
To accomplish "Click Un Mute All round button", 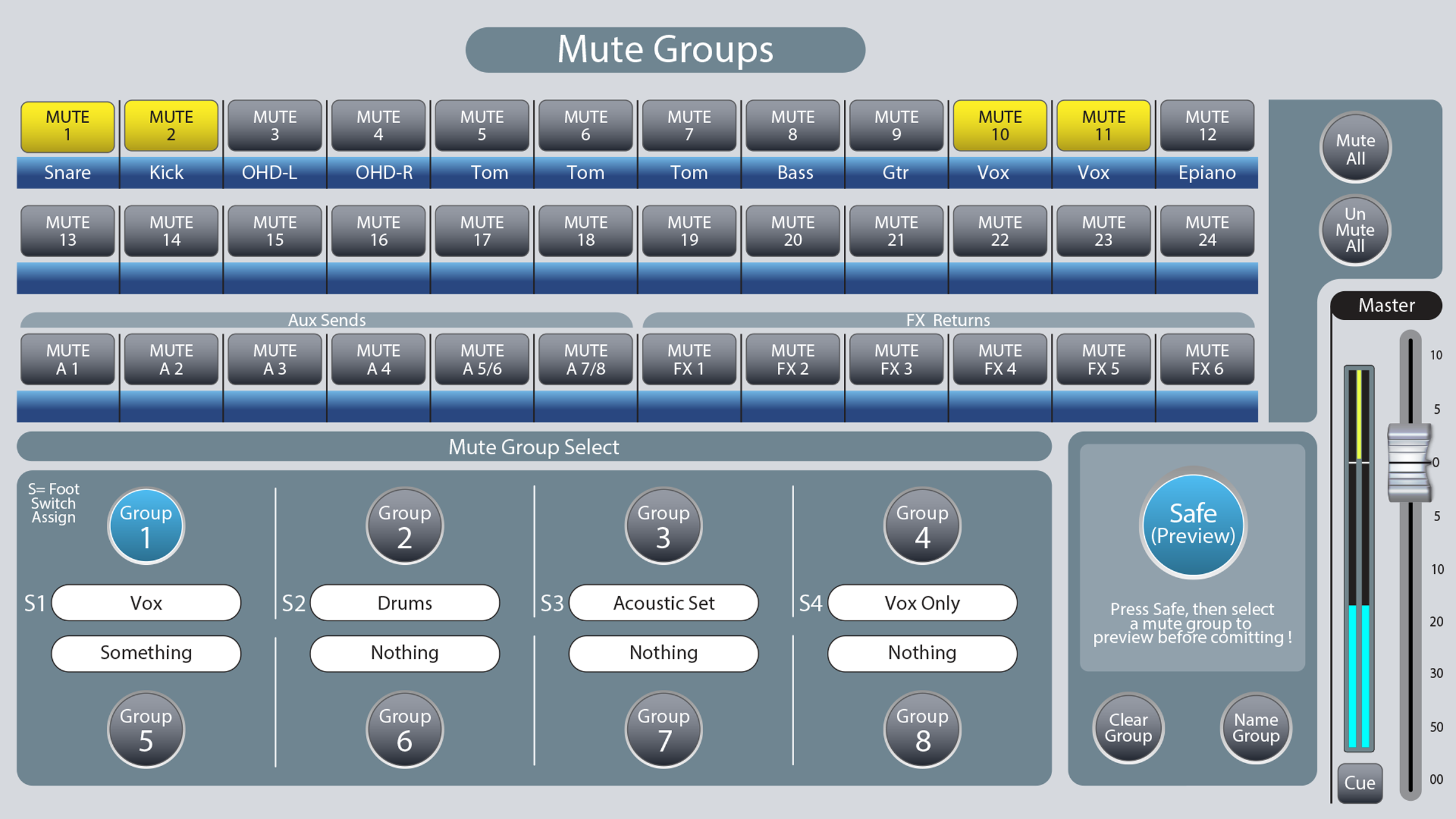I will click(1355, 230).
